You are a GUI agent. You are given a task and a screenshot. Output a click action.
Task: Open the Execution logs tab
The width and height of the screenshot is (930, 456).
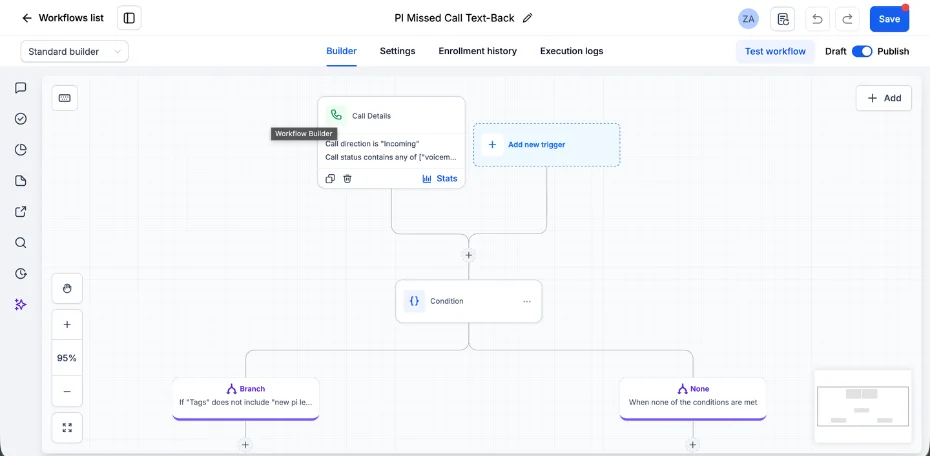(571, 51)
